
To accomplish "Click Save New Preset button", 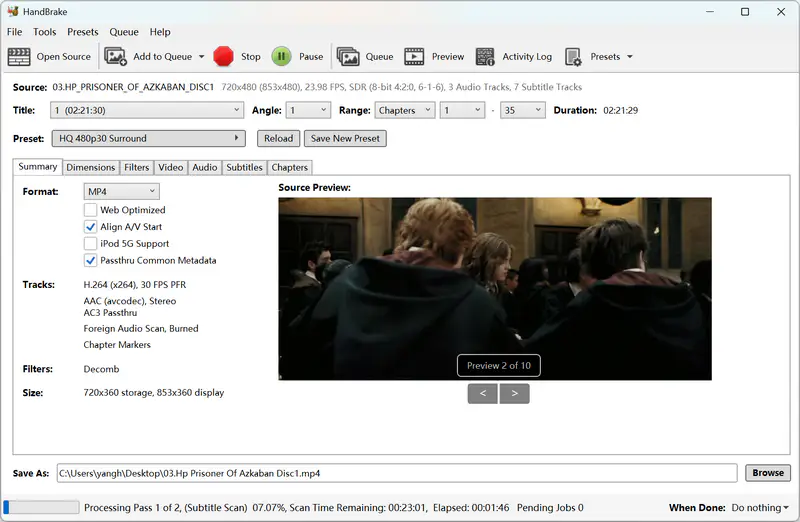I will [345, 138].
